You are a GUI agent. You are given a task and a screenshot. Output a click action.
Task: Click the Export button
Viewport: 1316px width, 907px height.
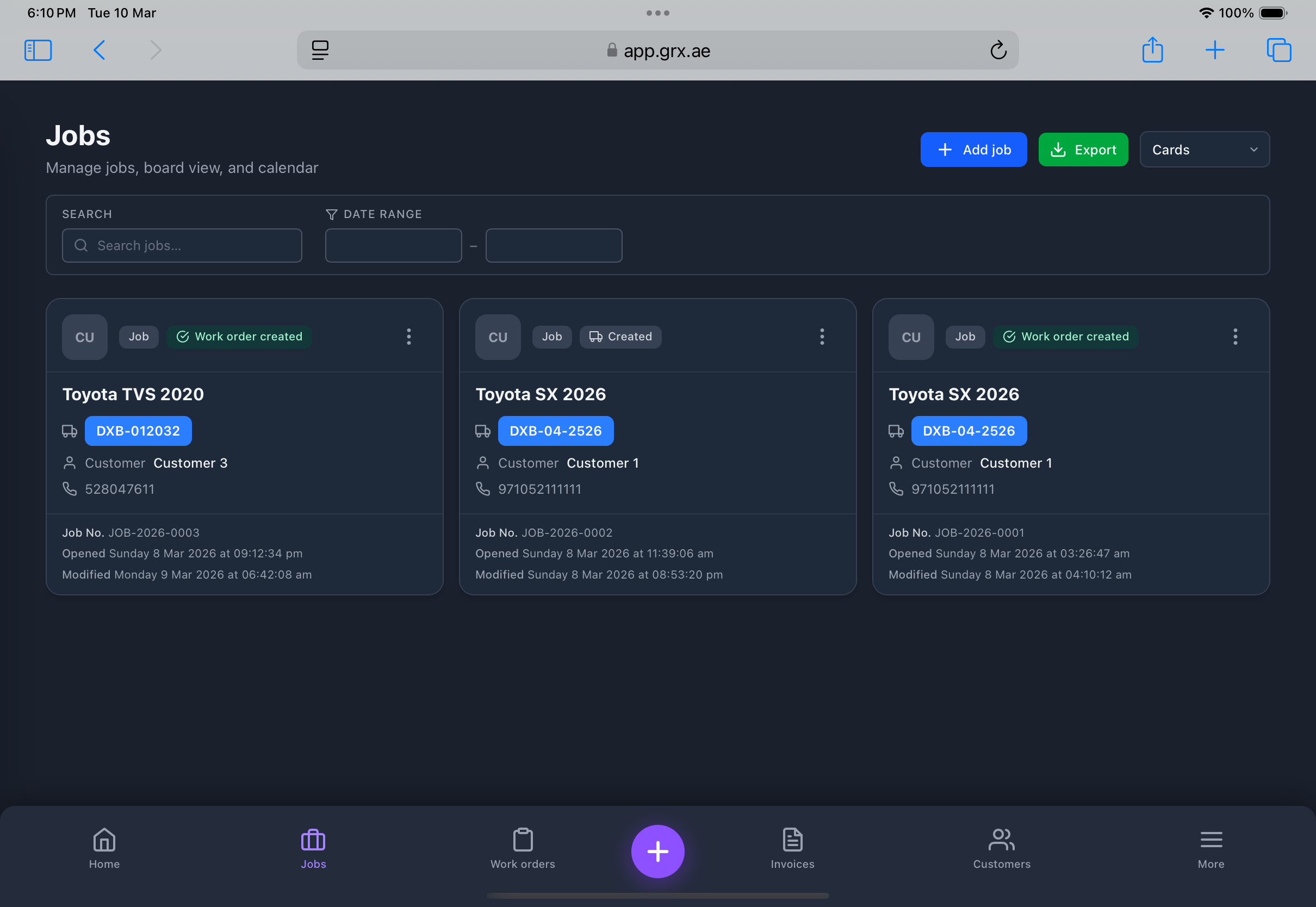click(1083, 150)
